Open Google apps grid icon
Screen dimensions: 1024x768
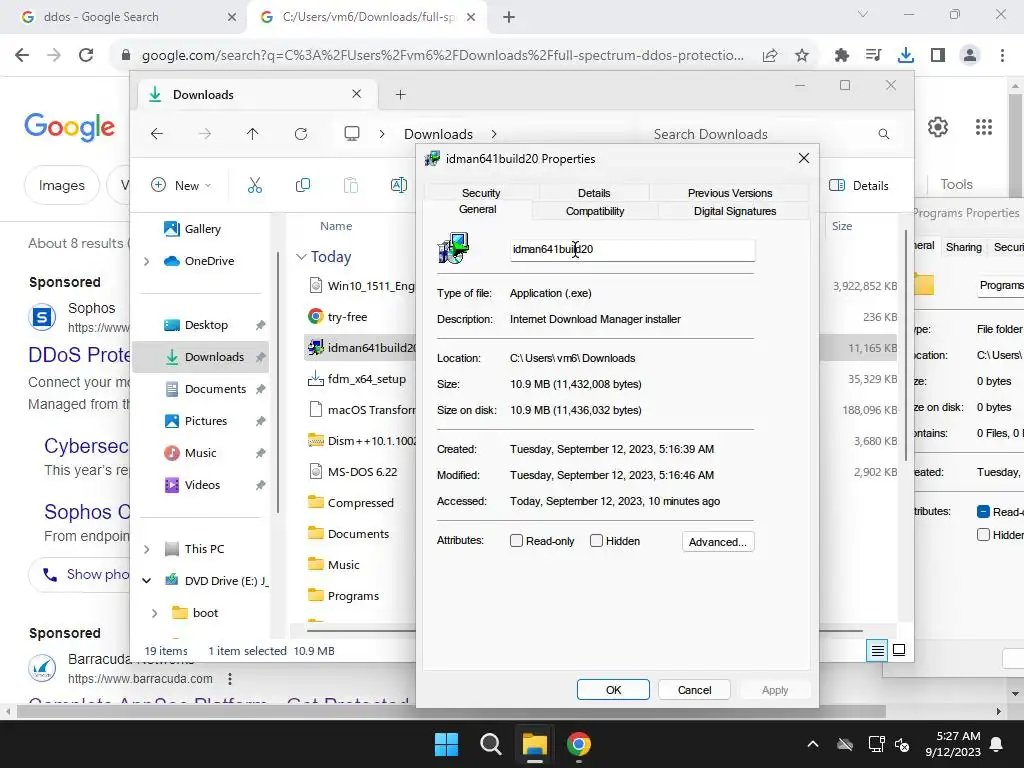click(984, 127)
